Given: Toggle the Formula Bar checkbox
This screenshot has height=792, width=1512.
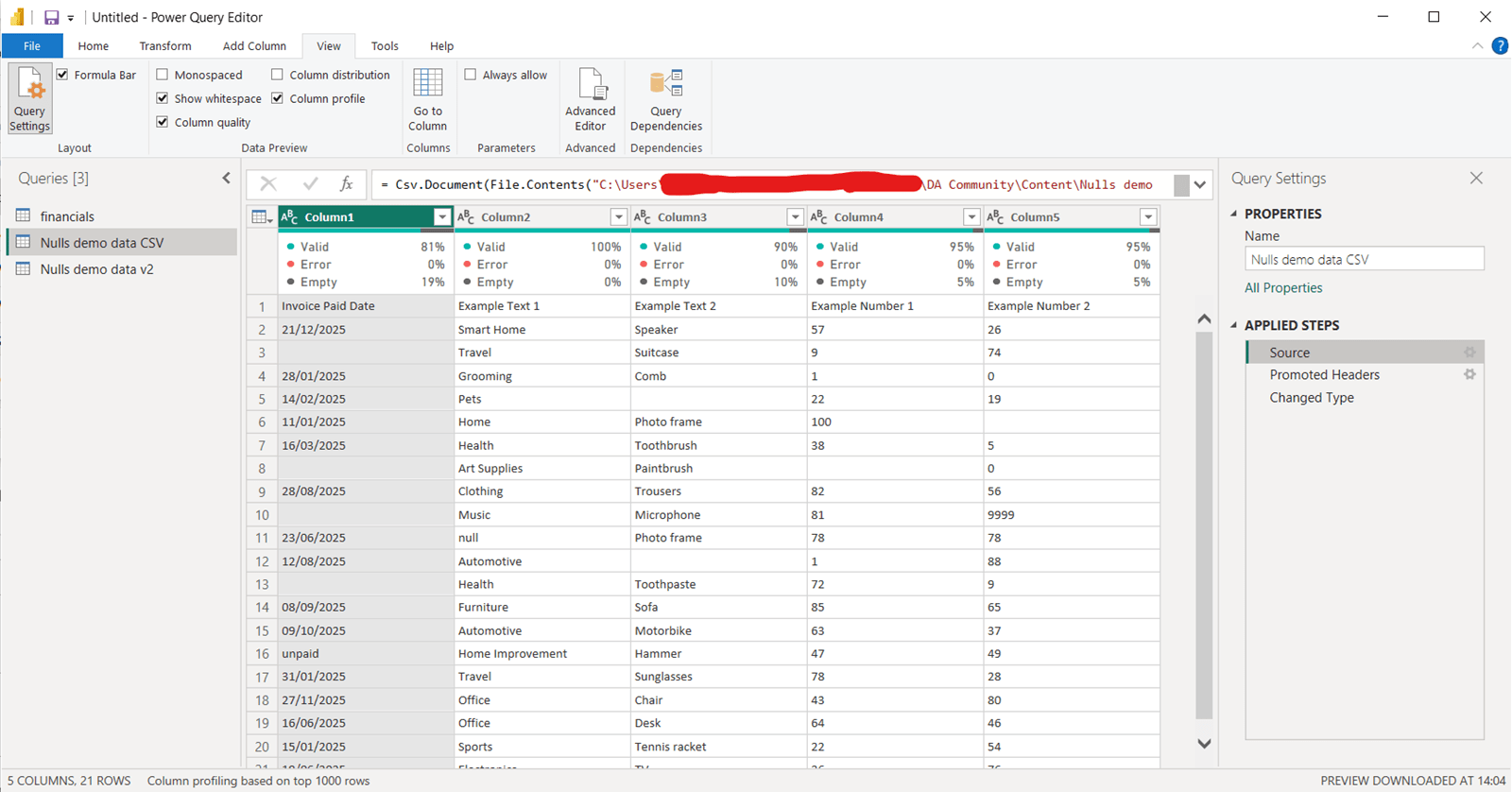Looking at the screenshot, I should pyautogui.click(x=62, y=75).
